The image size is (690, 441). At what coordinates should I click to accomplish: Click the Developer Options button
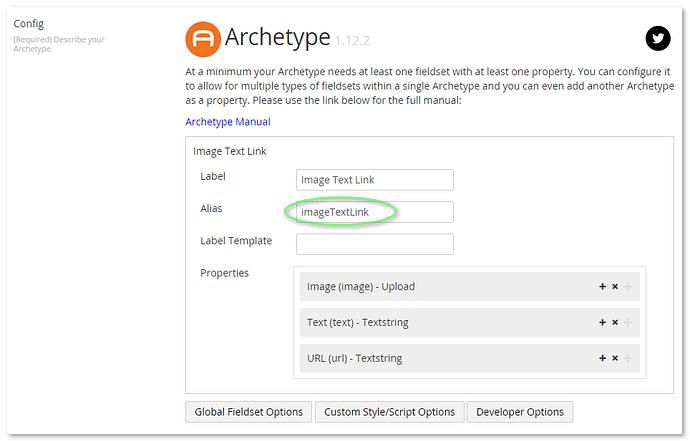tap(520, 412)
